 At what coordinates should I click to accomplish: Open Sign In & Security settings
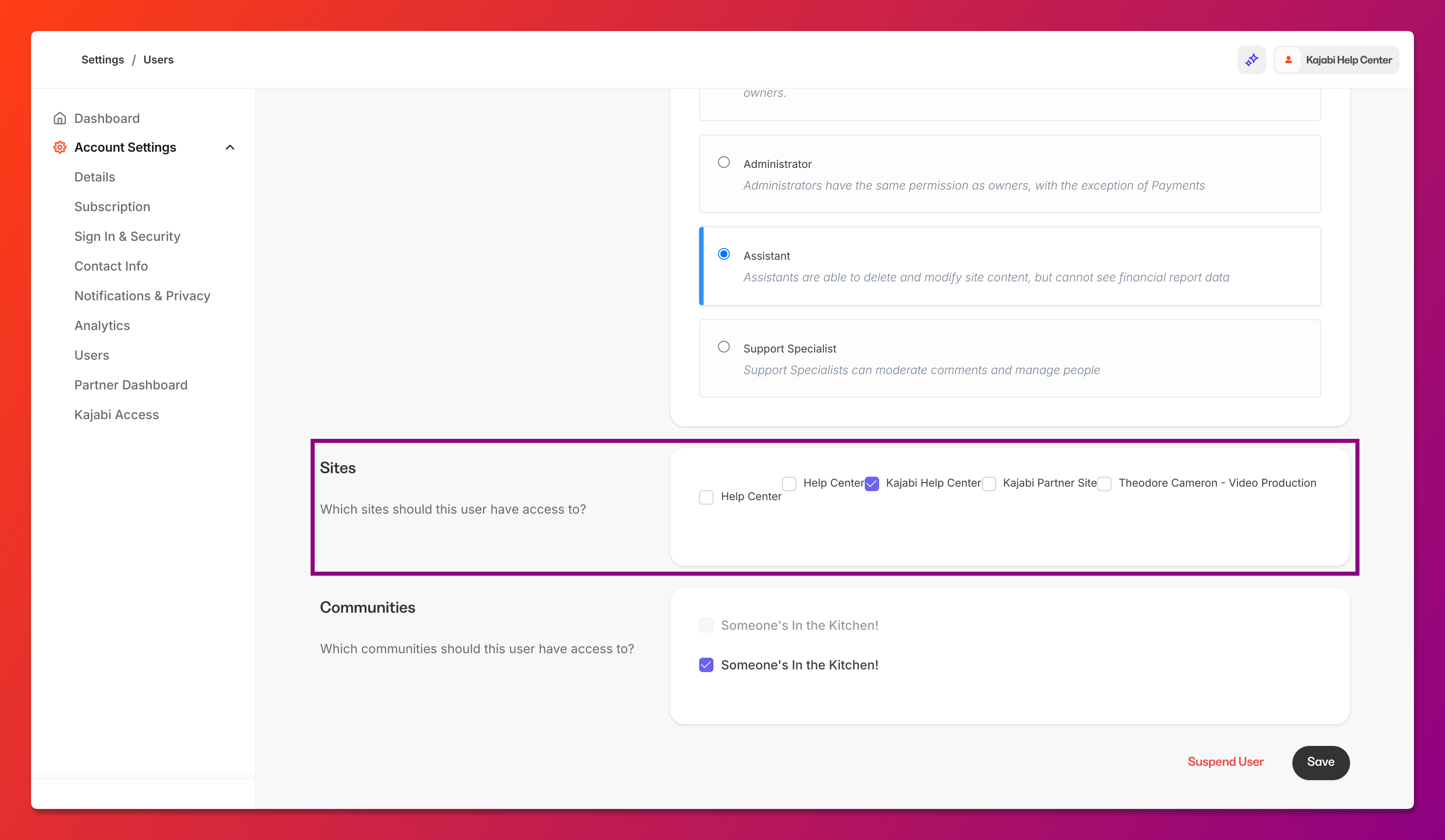click(x=127, y=236)
